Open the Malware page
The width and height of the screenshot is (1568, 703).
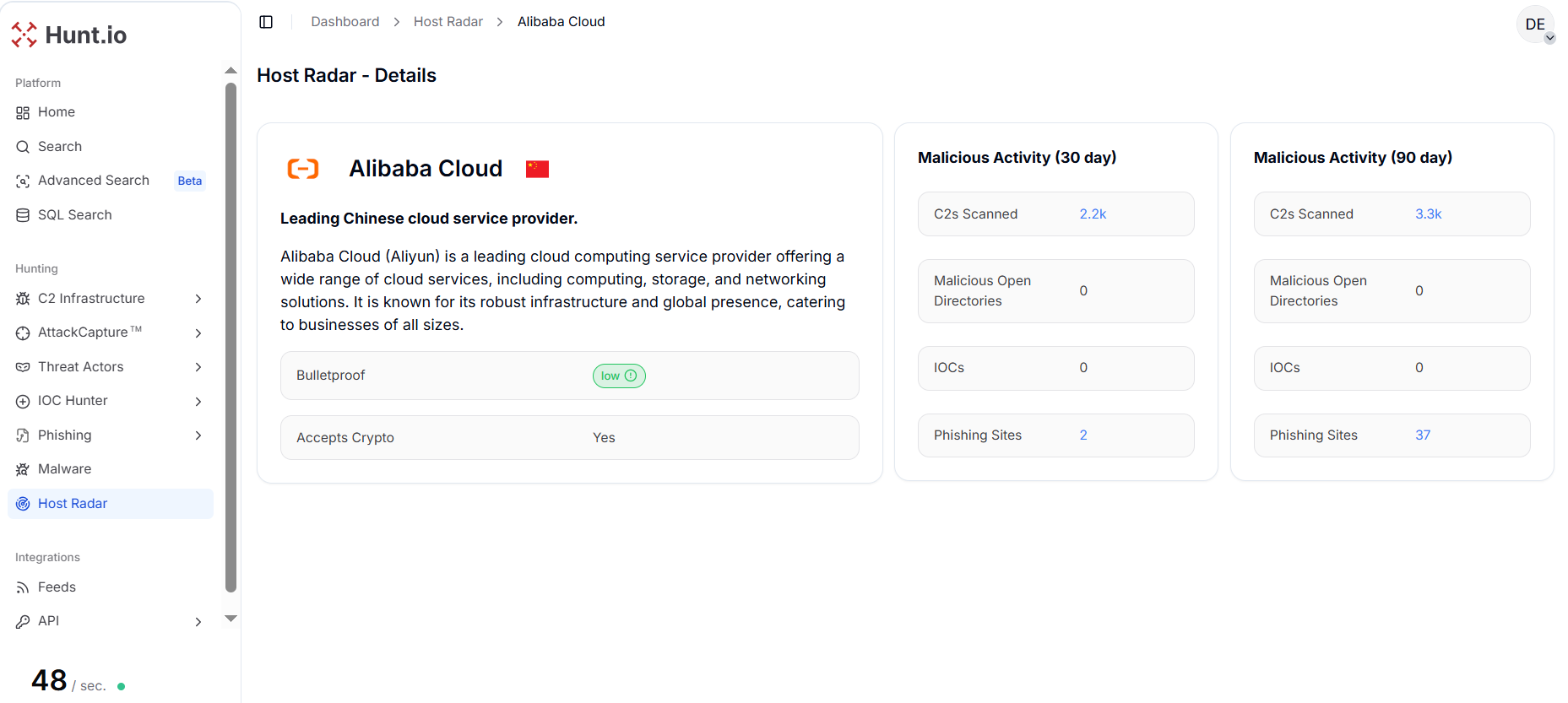(x=64, y=469)
